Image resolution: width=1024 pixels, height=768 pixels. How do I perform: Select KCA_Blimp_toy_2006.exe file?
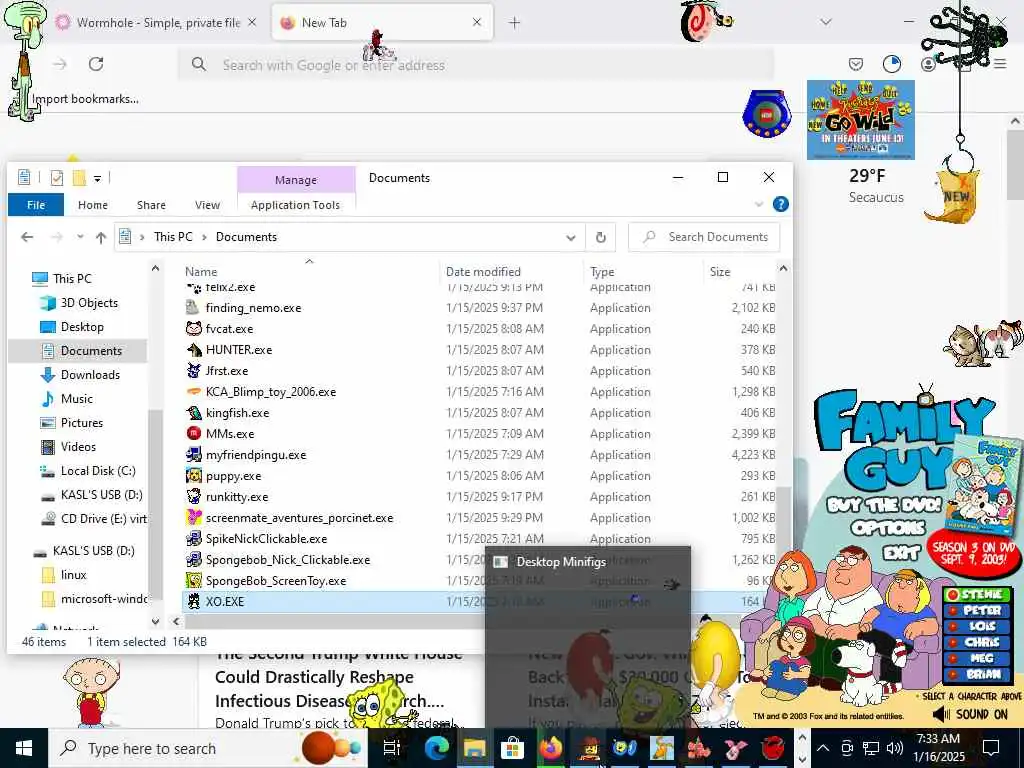pos(271,392)
